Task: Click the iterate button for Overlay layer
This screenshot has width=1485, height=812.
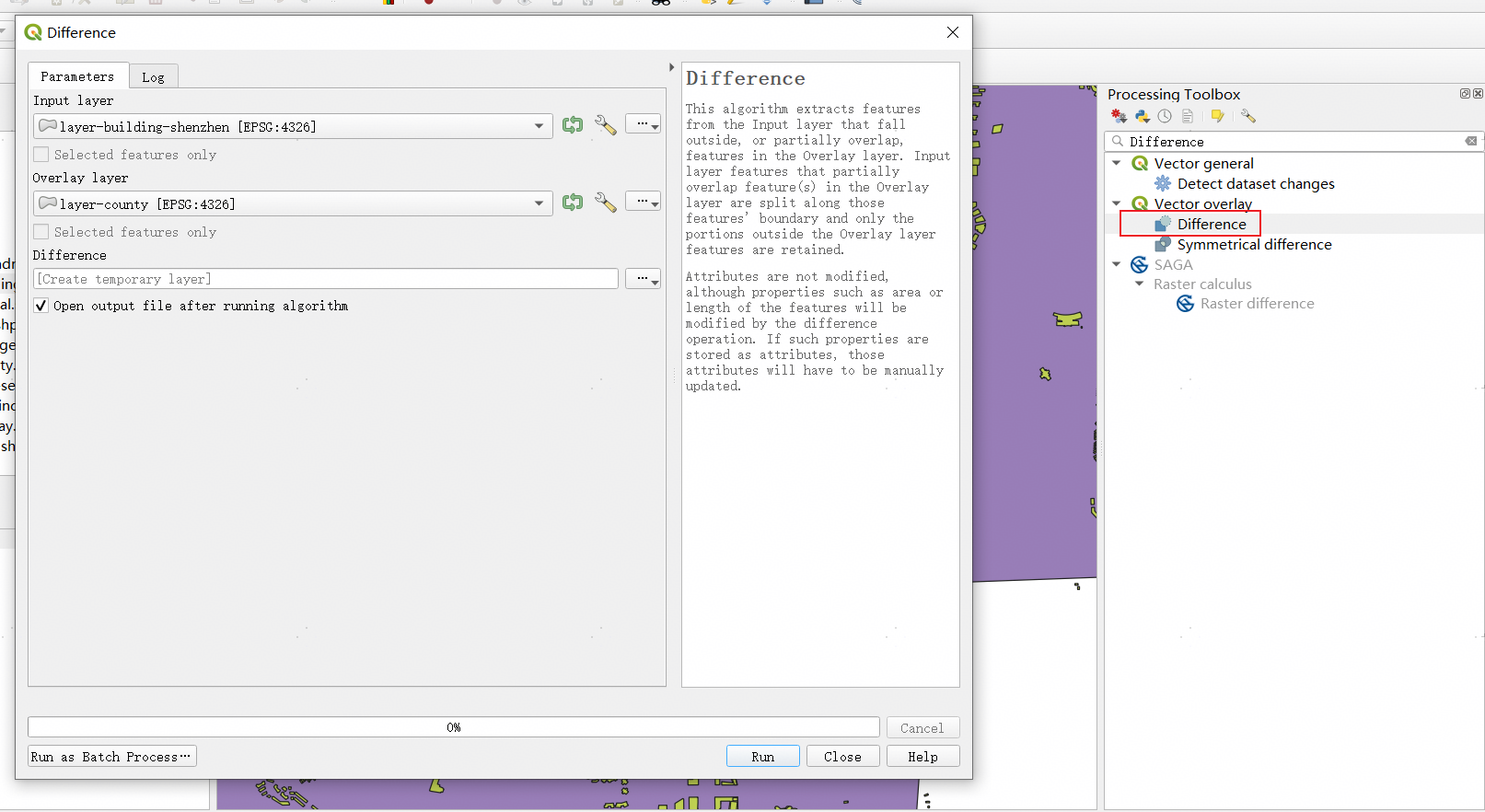Action: click(x=573, y=203)
